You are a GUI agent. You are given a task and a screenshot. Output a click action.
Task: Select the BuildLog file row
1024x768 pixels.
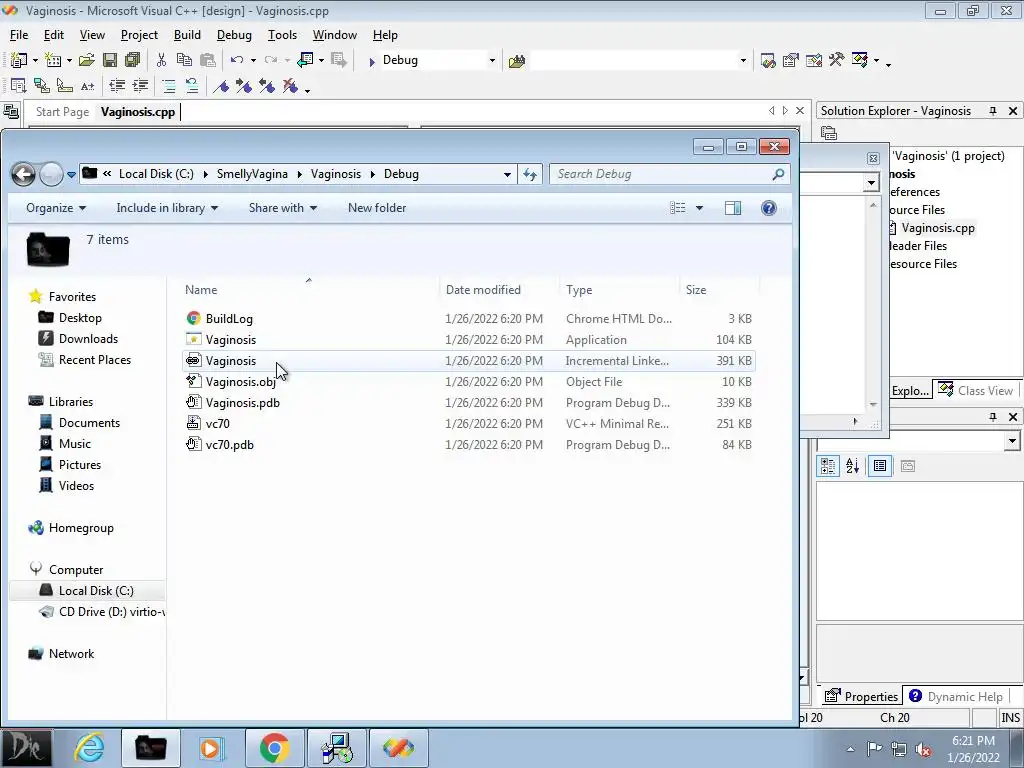469,319
